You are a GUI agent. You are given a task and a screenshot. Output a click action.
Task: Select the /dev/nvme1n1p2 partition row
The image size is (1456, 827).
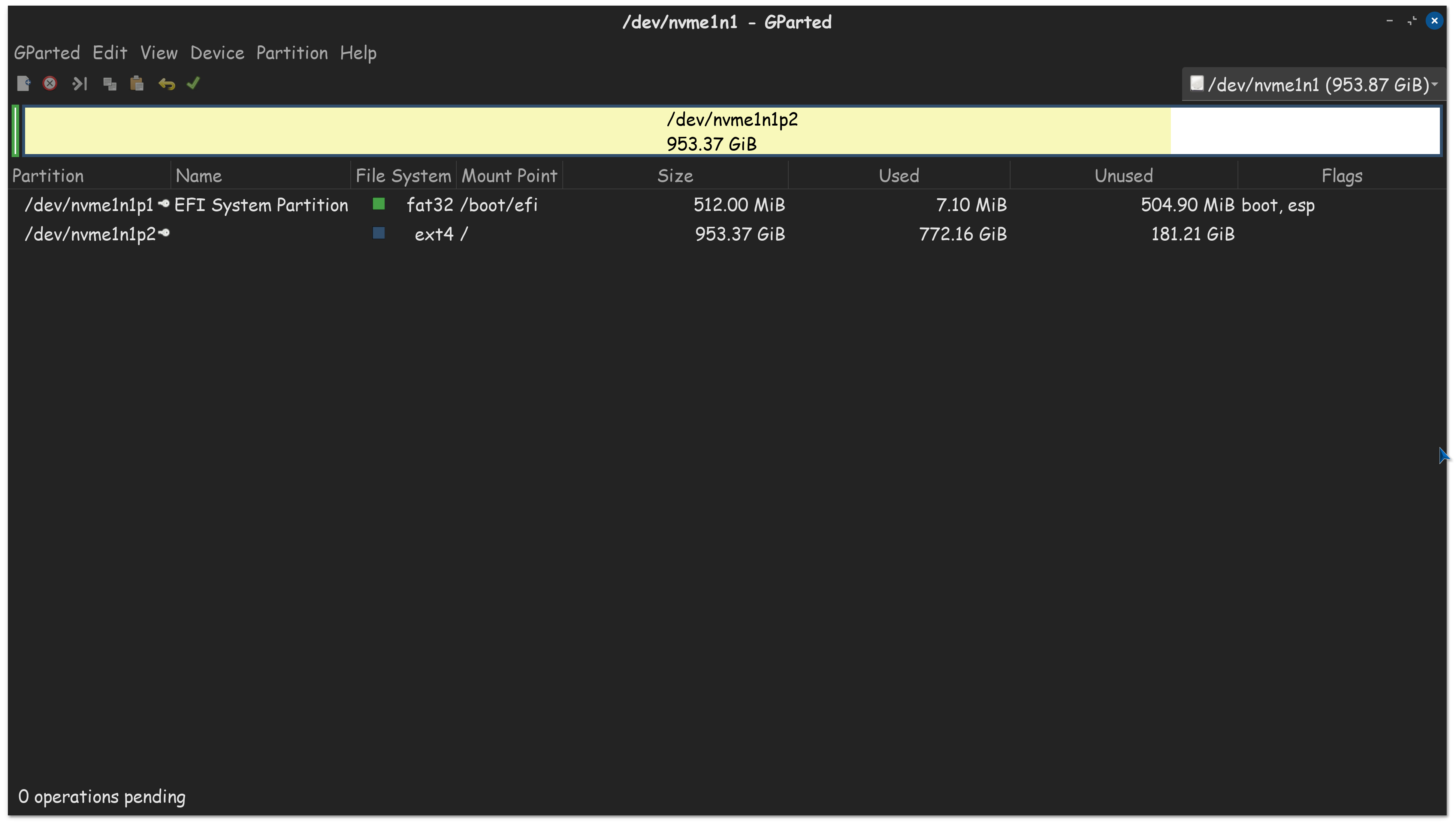pos(727,234)
